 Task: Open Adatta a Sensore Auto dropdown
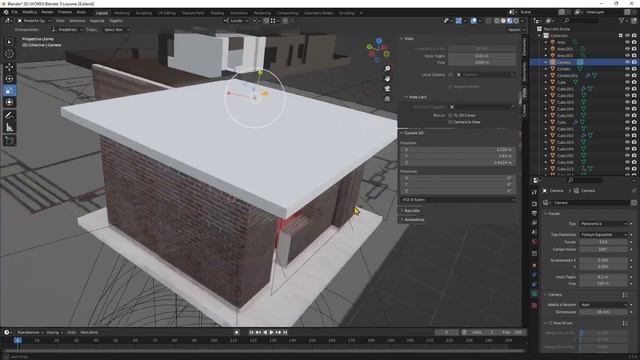603,304
